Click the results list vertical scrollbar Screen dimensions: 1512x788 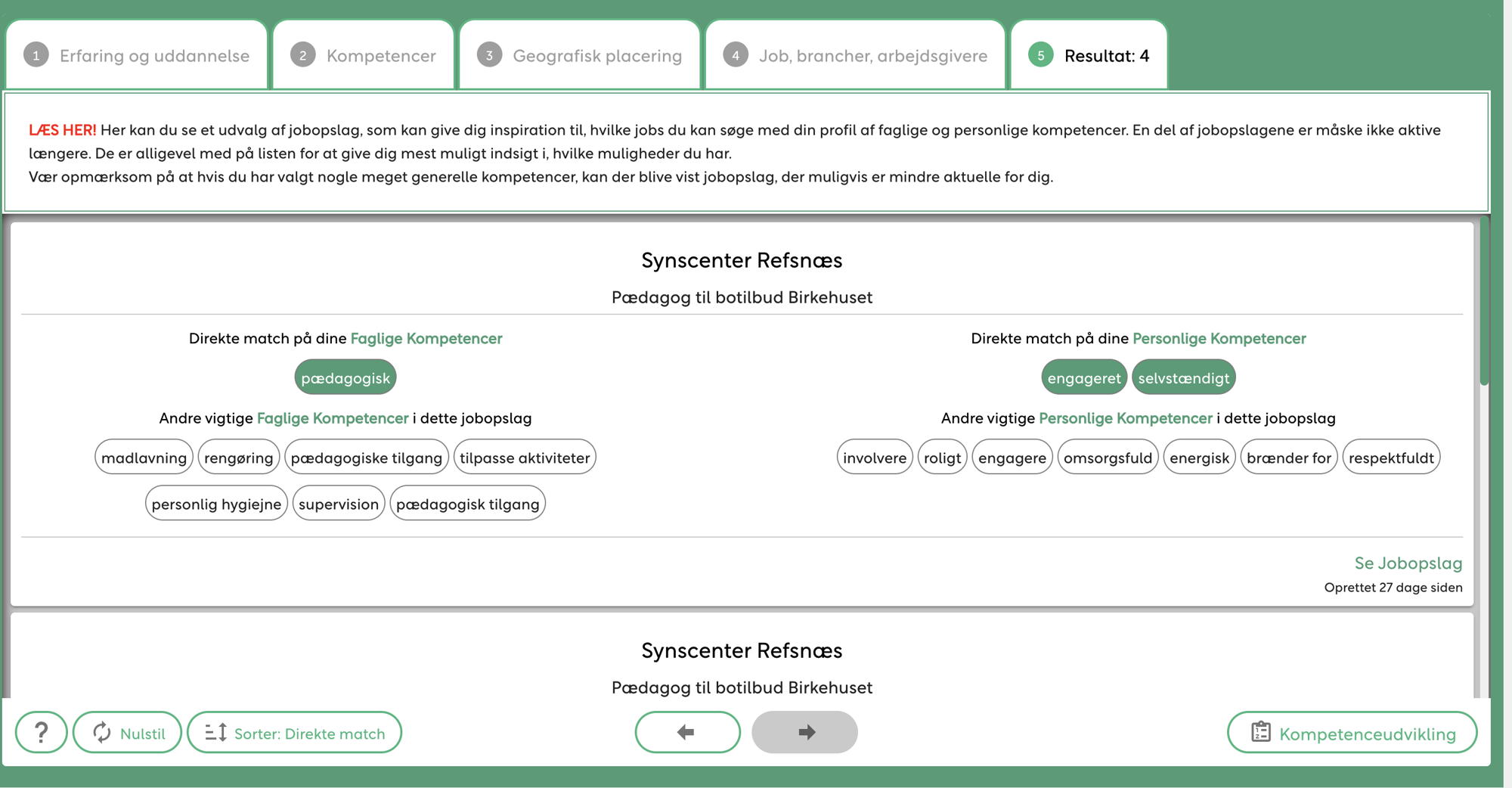(x=1484, y=302)
